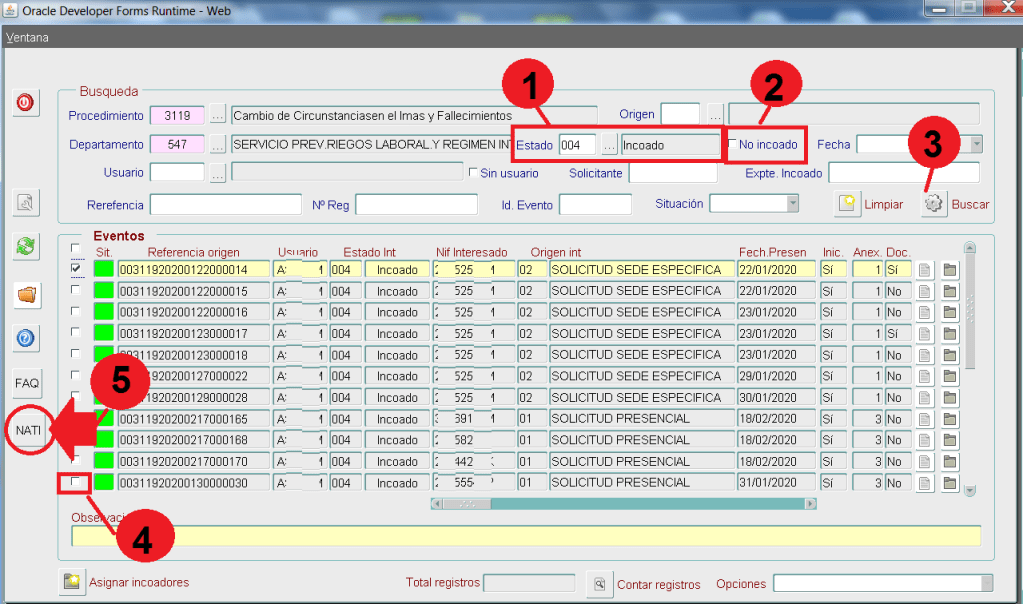Click the Contar registros magnifier icon
Screen dimensions: 1023x604
point(599,583)
